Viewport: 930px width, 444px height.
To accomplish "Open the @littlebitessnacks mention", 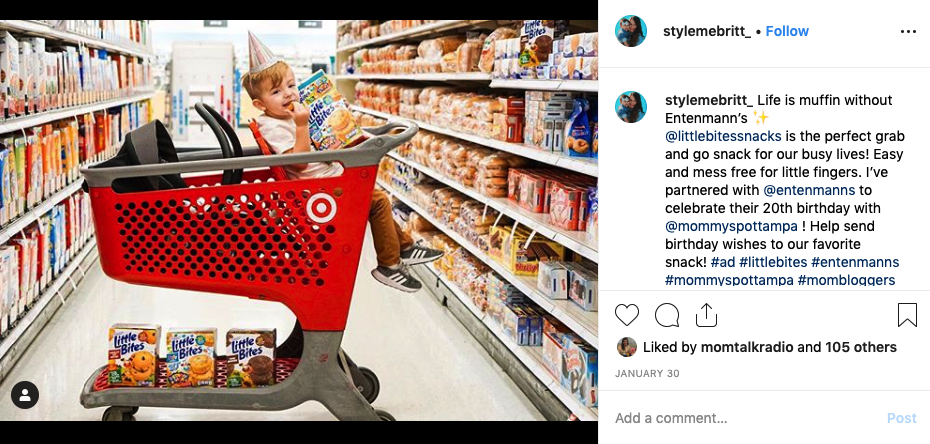I will coord(723,136).
